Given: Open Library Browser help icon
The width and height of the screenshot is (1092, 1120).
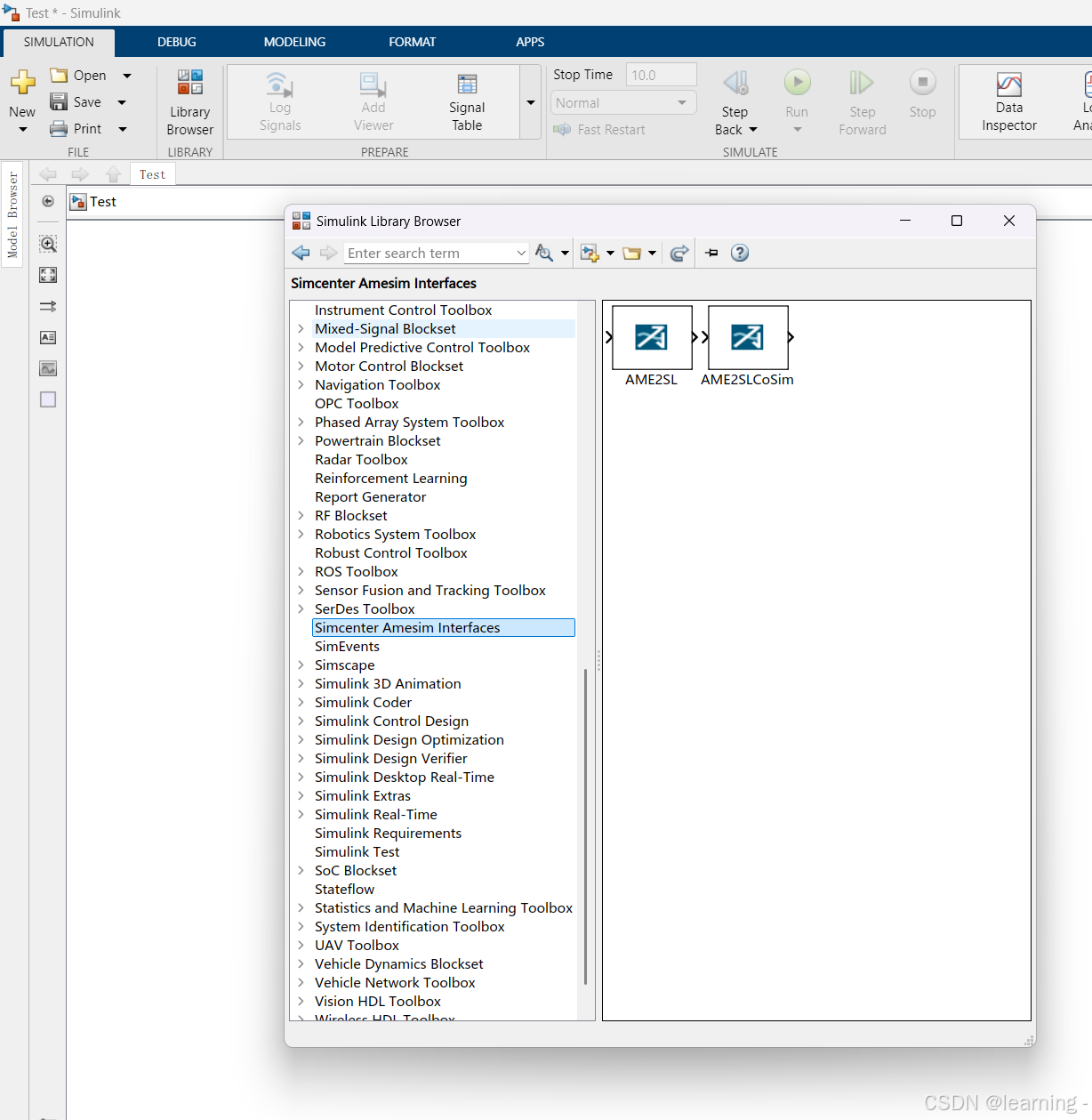Looking at the screenshot, I should point(740,253).
